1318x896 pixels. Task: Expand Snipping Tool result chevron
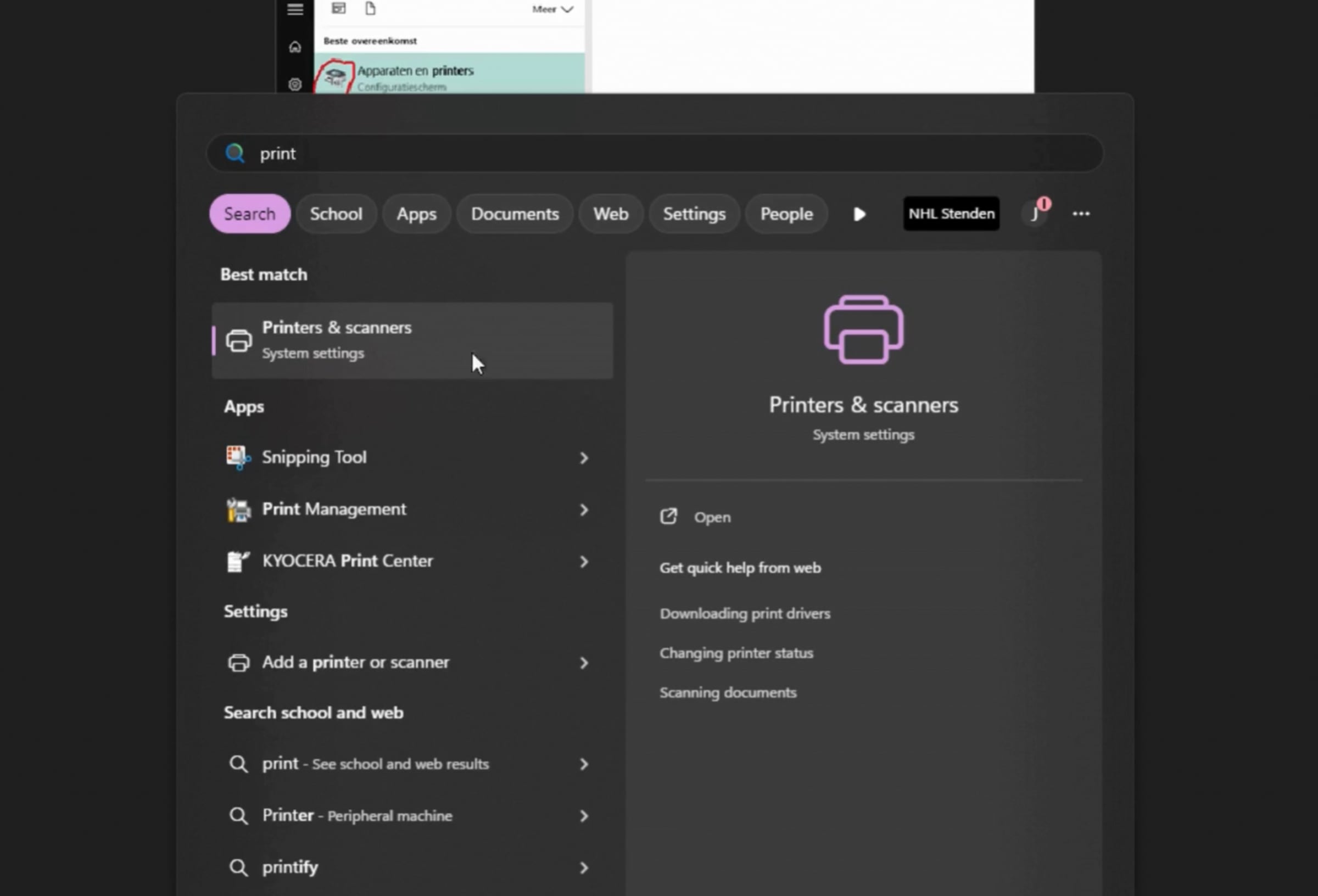pyautogui.click(x=584, y=458)
